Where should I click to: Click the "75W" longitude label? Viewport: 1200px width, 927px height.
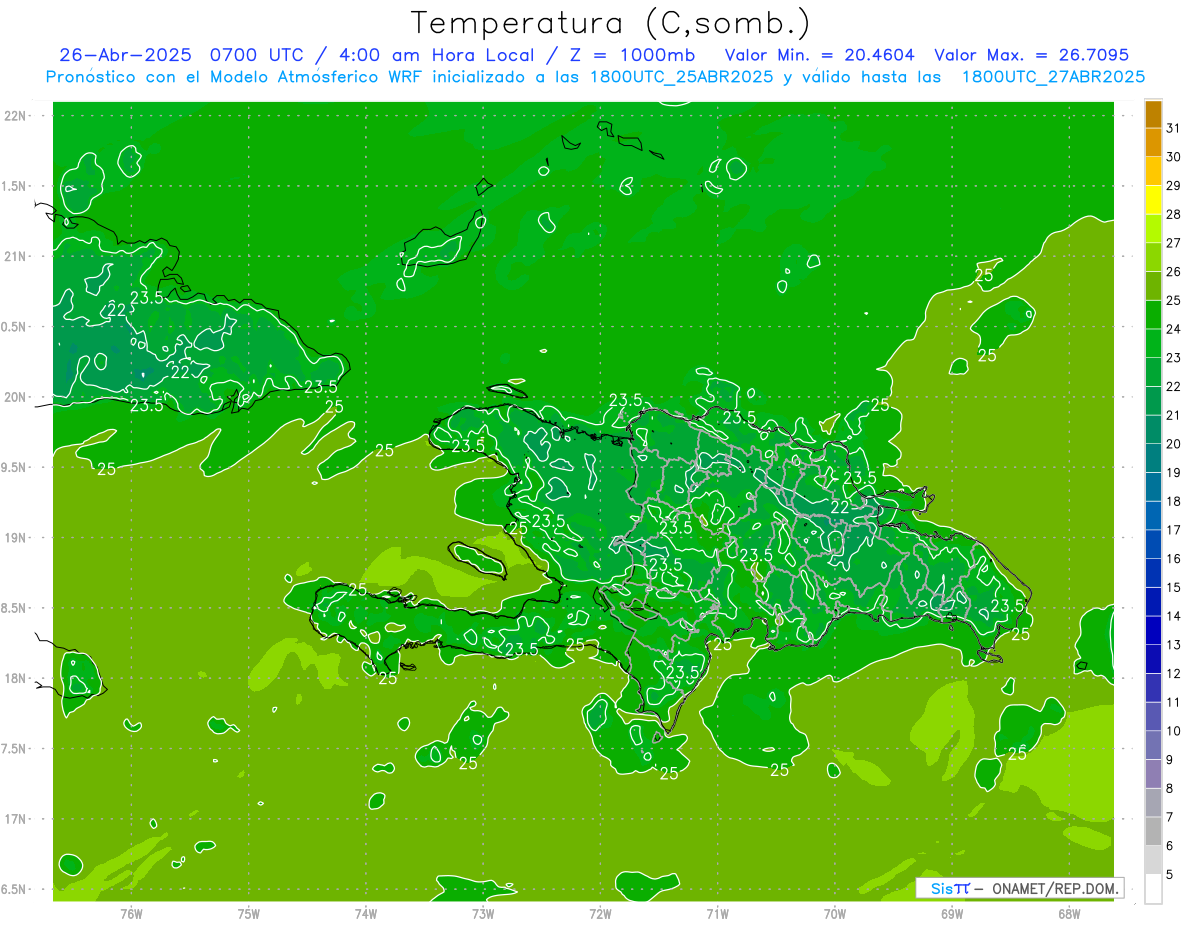pyautogui.click(x=249, y=913)
